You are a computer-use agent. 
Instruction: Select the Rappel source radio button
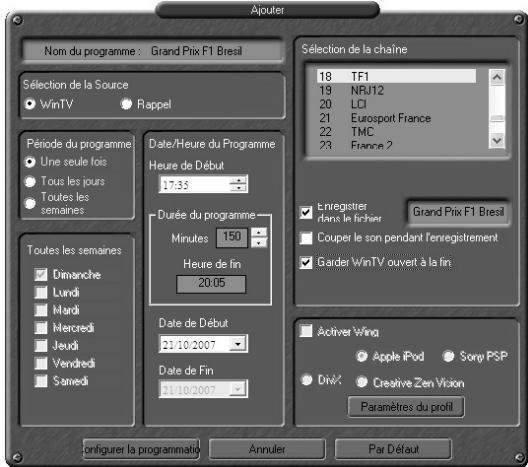(x=126, y=104)
